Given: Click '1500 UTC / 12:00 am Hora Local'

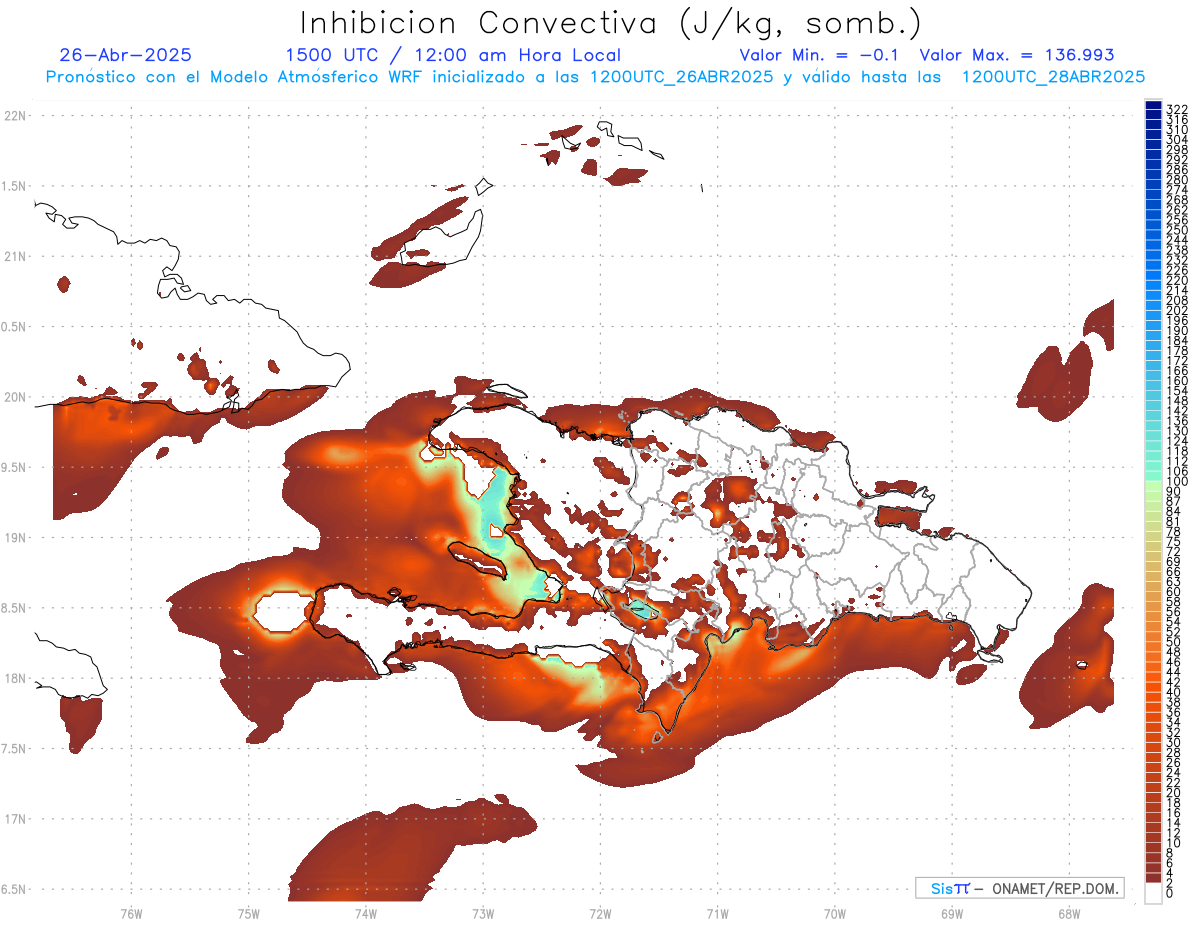Looking at the screenshot, I should click(x=453, y=55).
